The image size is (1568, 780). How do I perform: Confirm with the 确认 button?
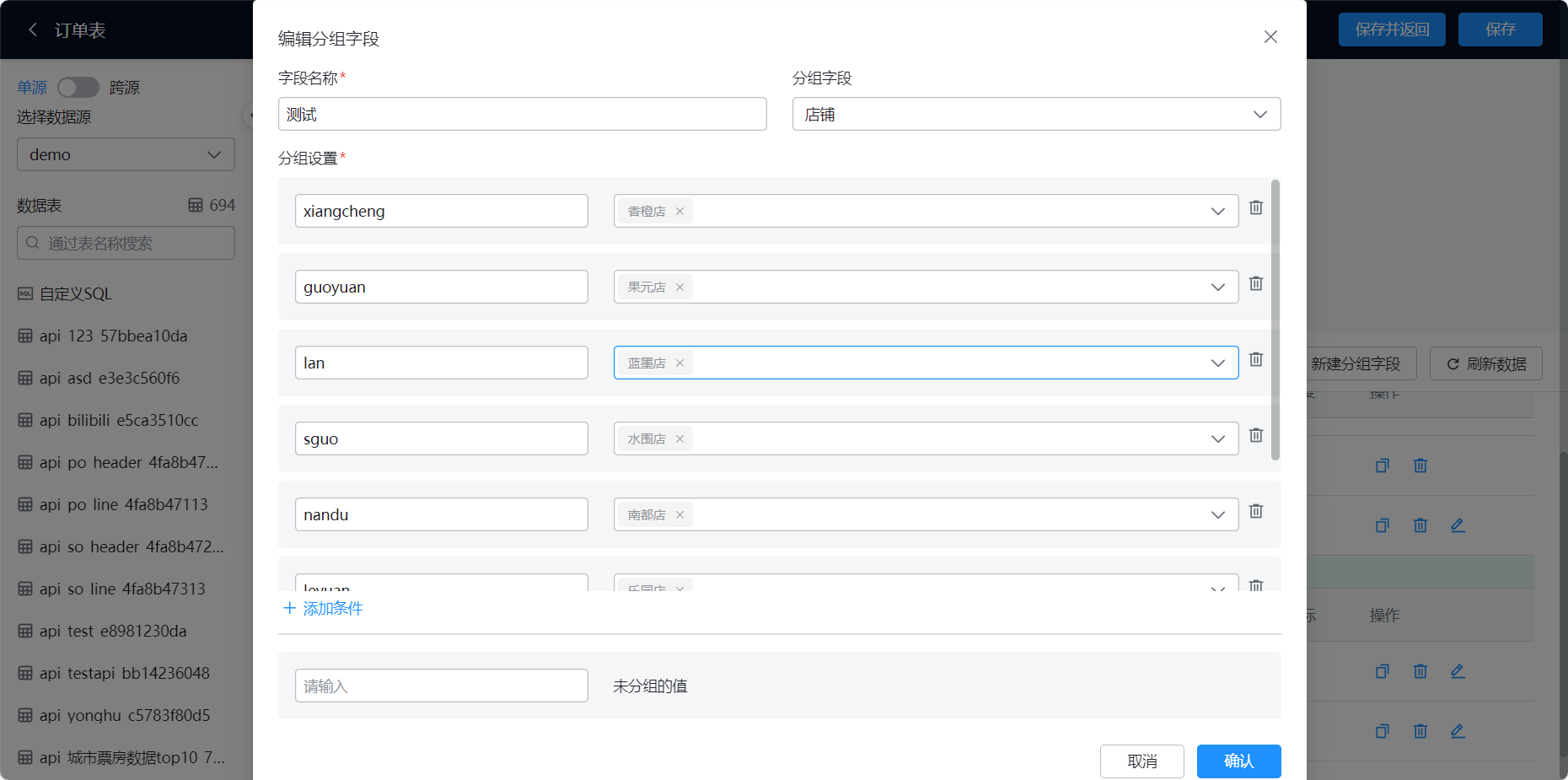[x=1238, y=761]
